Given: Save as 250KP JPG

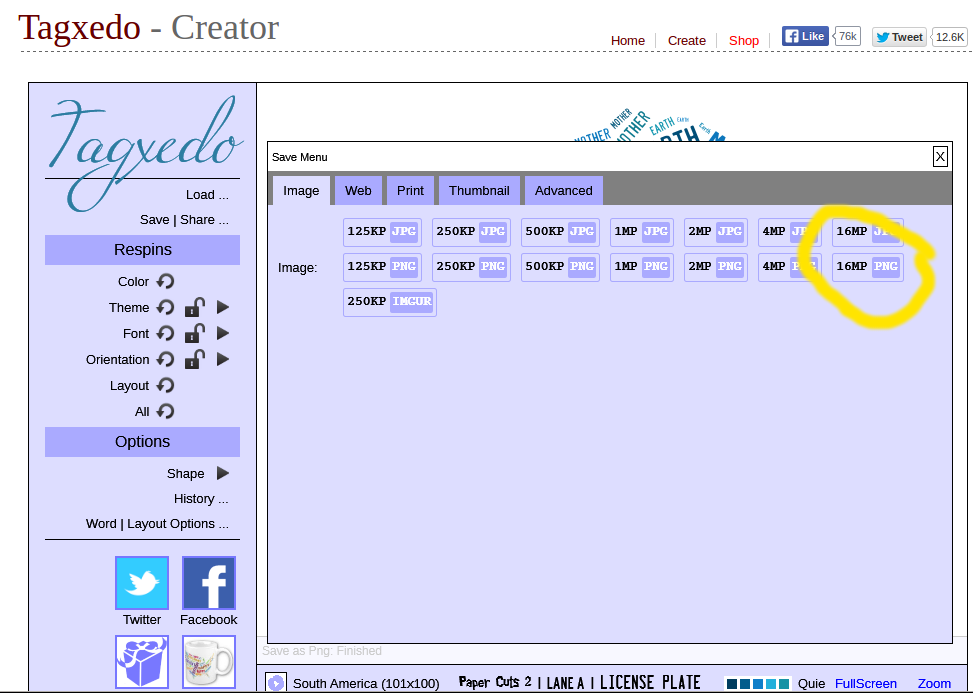Looking at the screenshot, I should (x=472, y=232).
